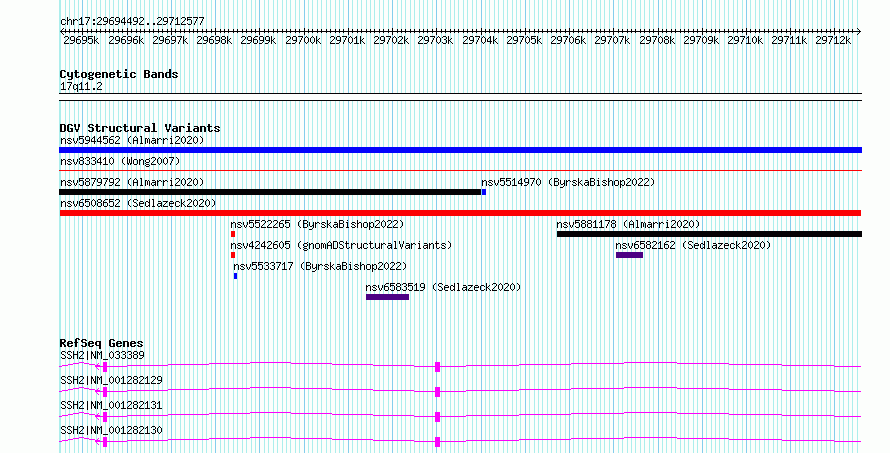Click the nsv6583519 purple variant bar

[x=387, y=297]
